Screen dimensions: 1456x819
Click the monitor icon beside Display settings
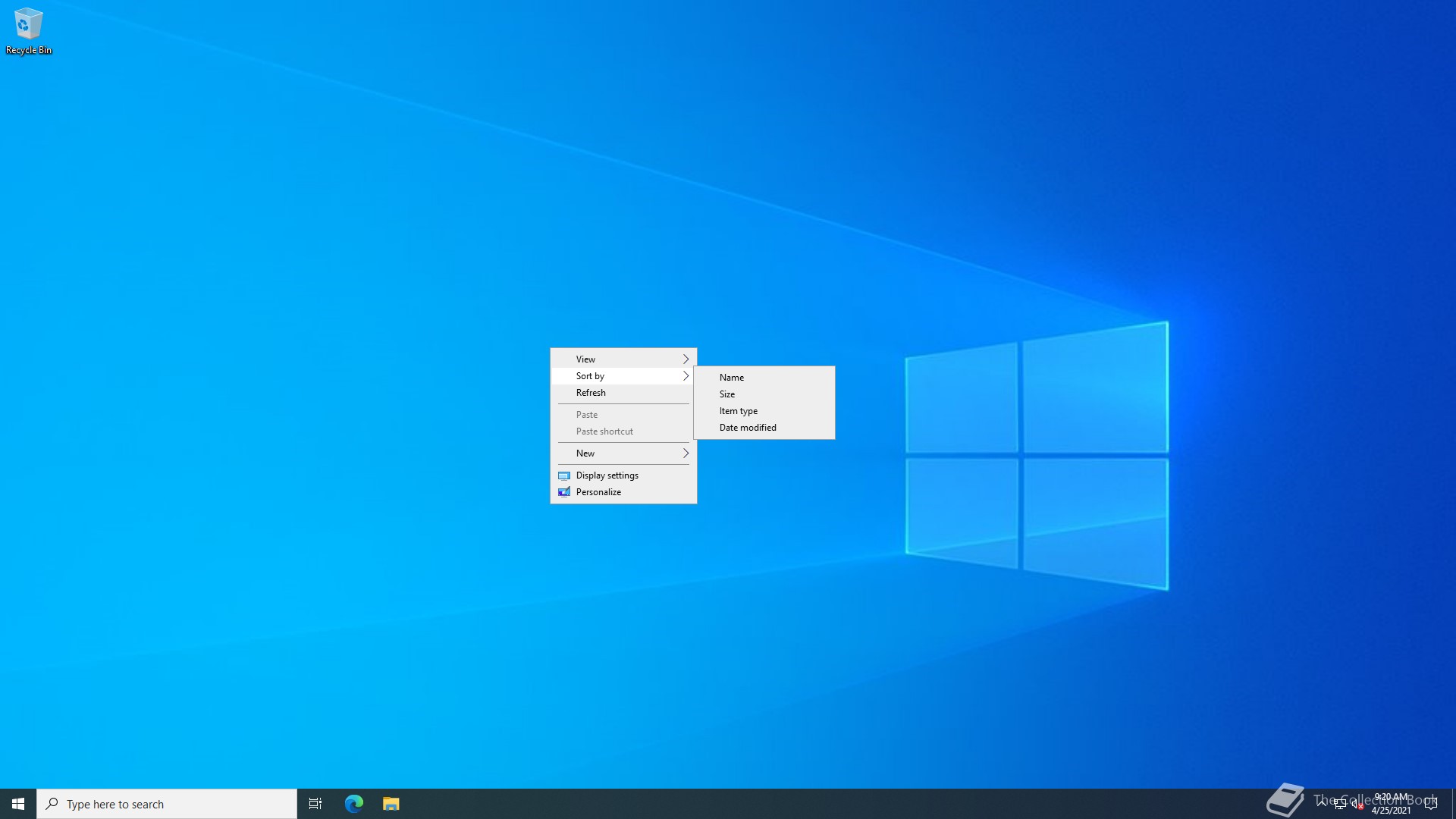564,475
